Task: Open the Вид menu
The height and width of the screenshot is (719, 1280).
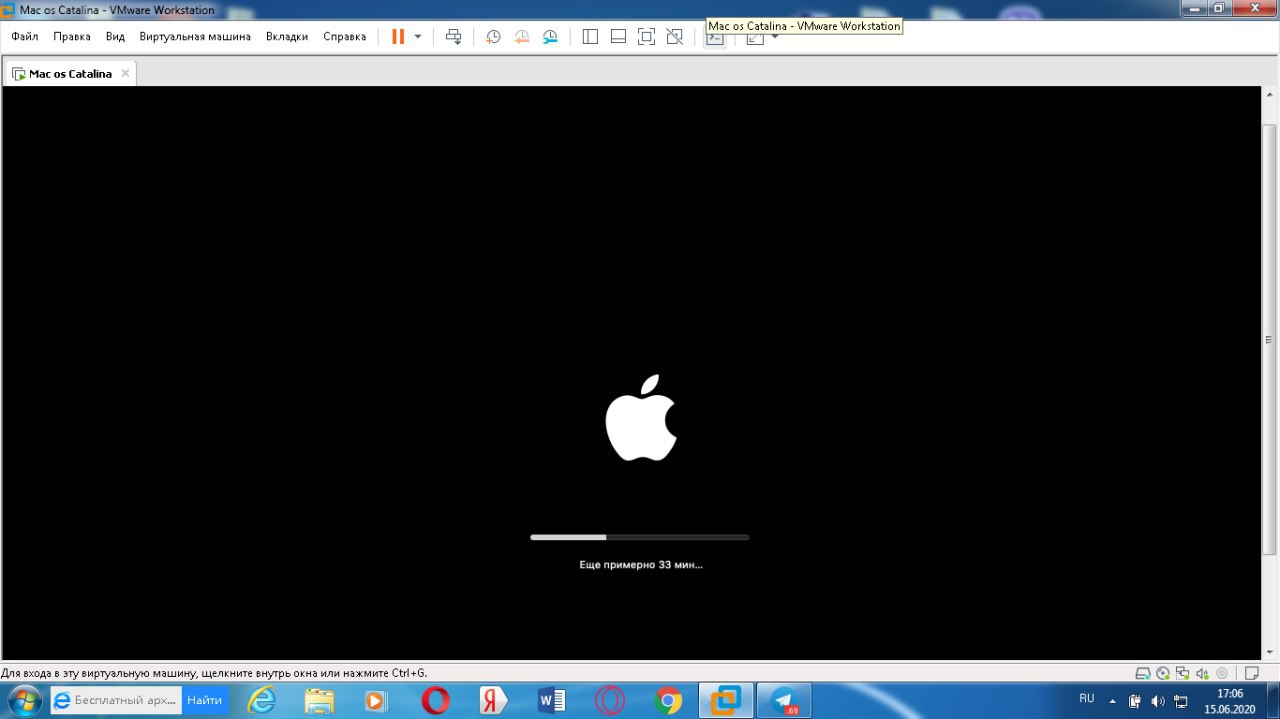Action: 115,36
